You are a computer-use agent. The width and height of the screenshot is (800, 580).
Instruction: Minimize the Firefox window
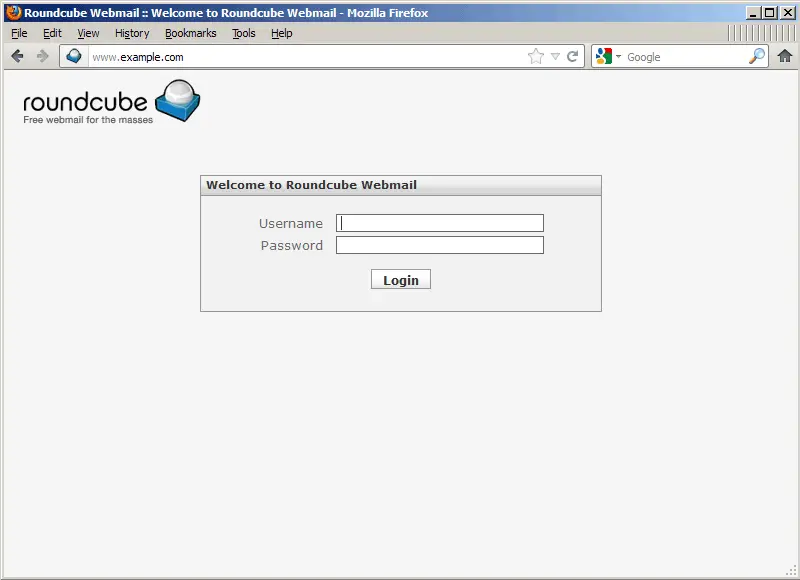pyautogui.click(x=752, y=13)
